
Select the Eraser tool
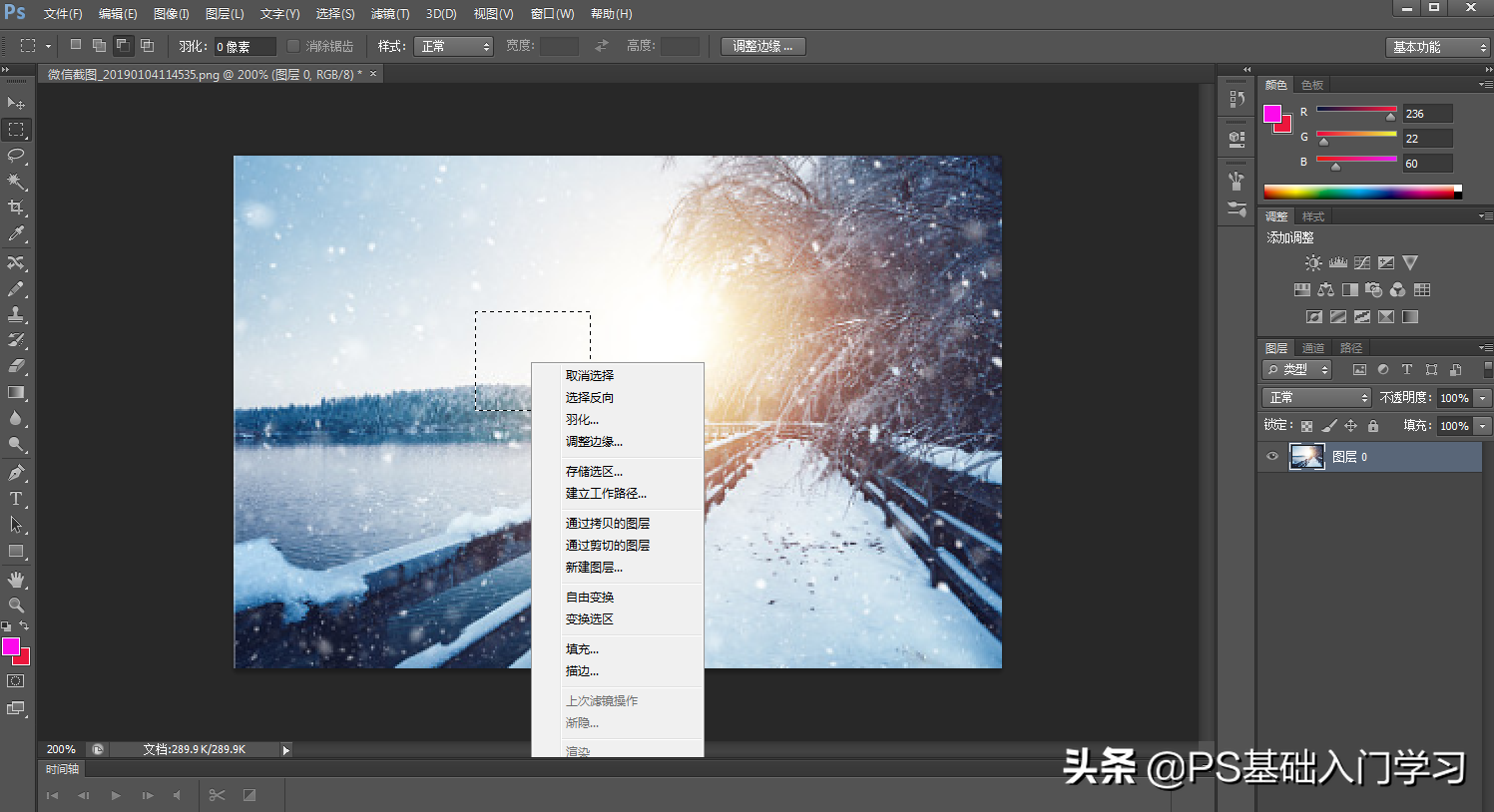(16, 367)
